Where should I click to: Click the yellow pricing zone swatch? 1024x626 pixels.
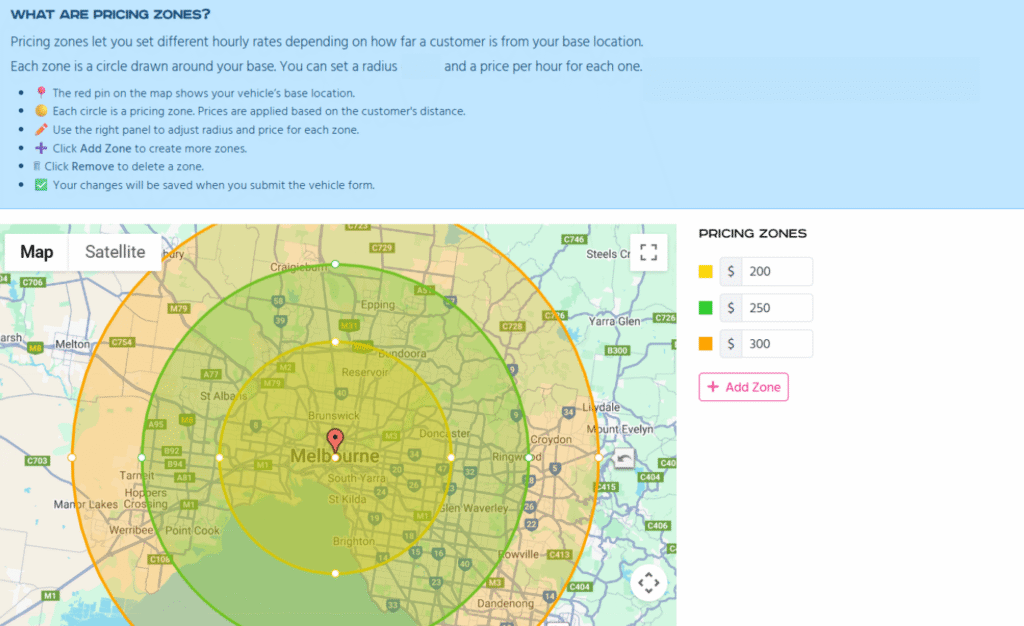tap(706, 272)
